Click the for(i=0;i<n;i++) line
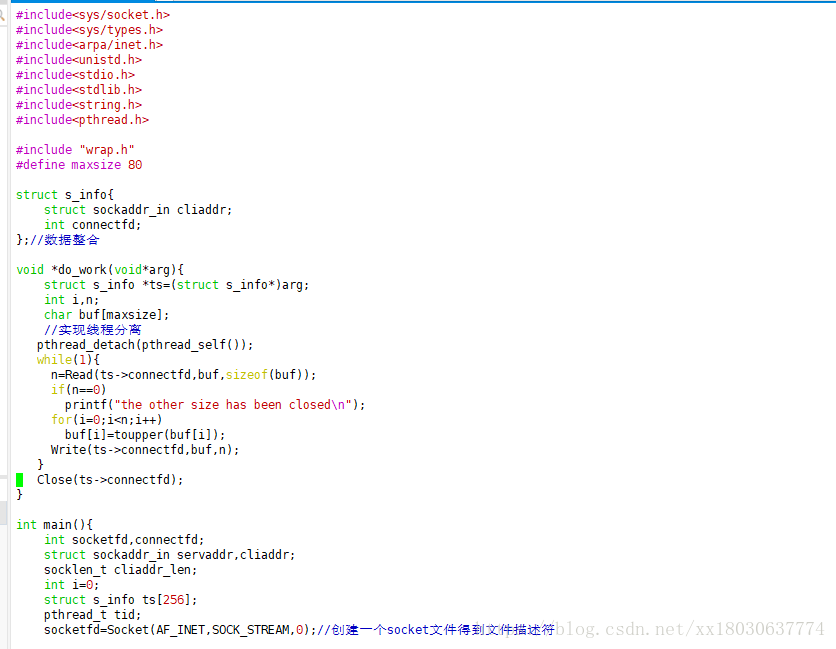Image resolution: width=836 pixels, height=649 pixels. point(107,420)
